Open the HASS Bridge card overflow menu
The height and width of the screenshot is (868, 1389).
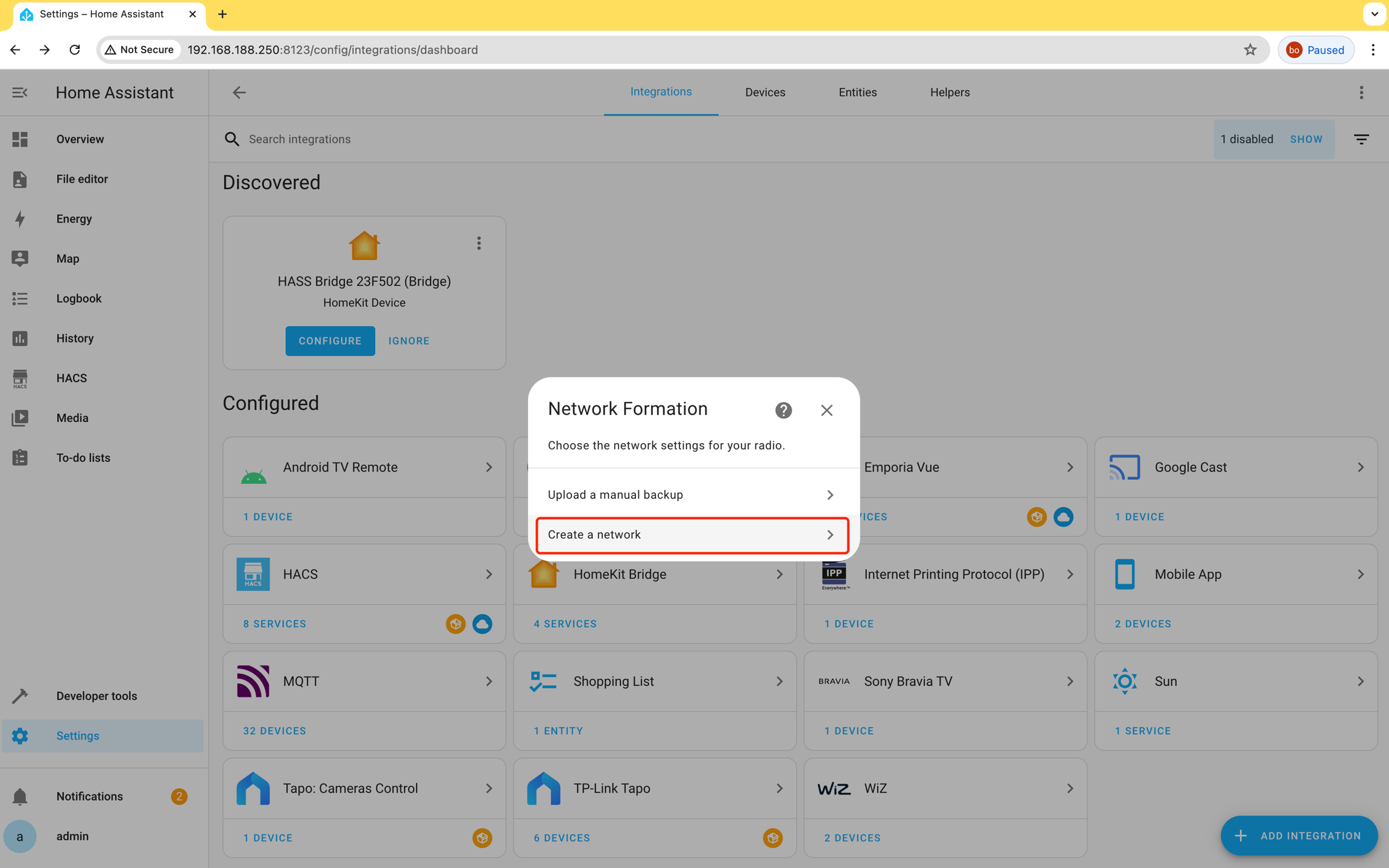479,243
